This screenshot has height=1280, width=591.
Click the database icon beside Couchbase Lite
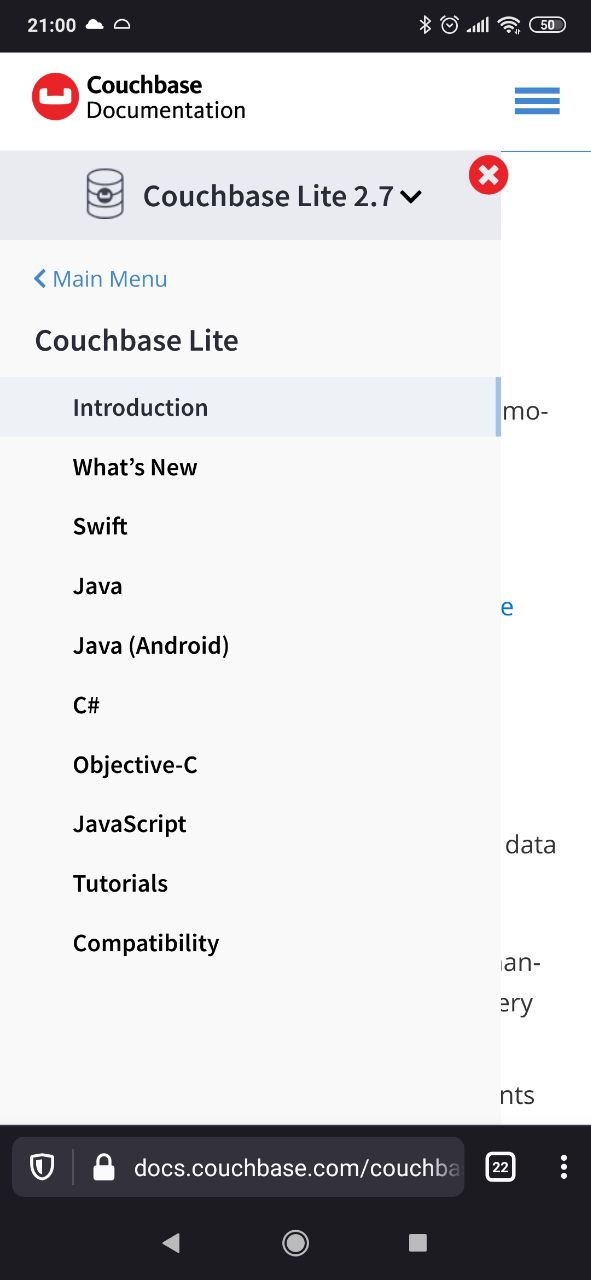pyautogui.click(x=105, y=194)
